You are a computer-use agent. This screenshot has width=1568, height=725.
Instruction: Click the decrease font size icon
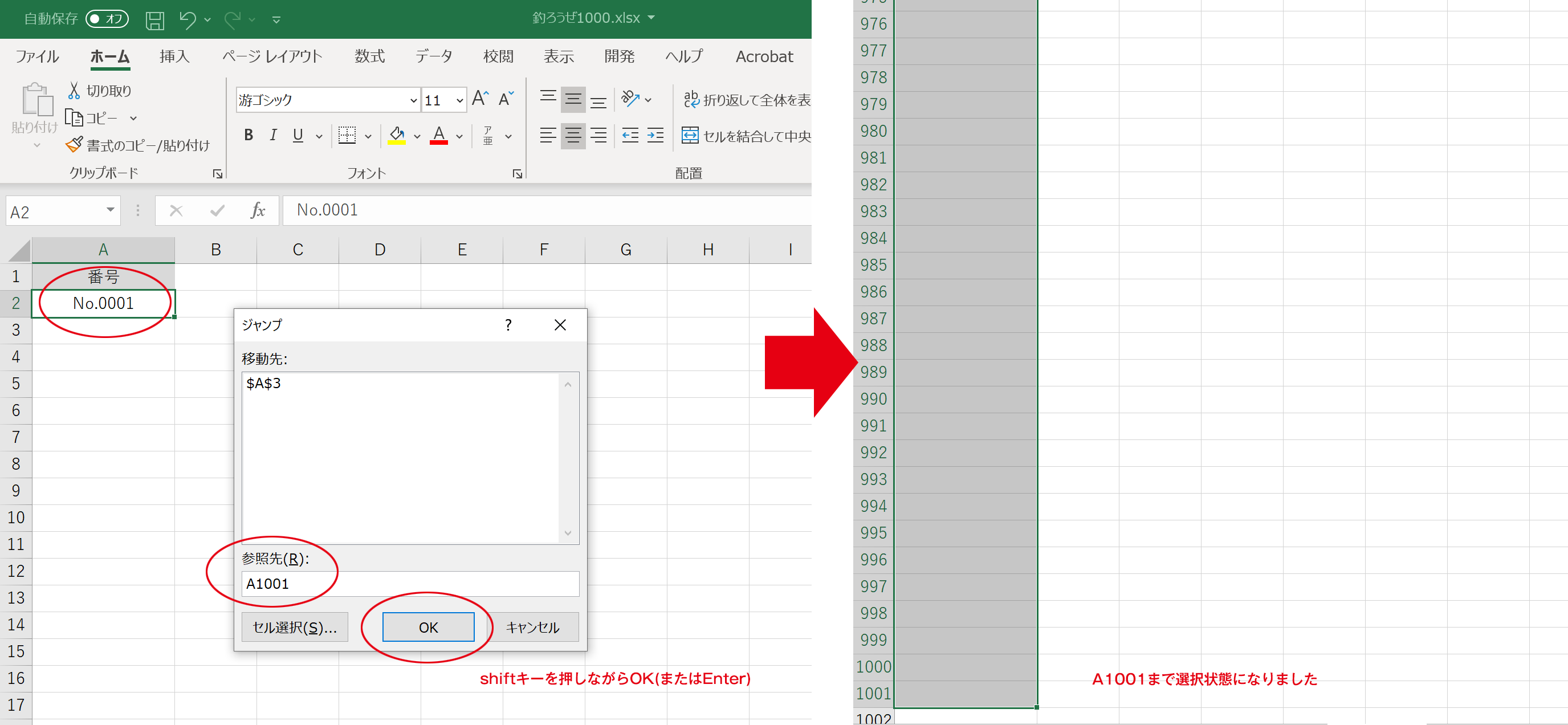coord(507,98)
